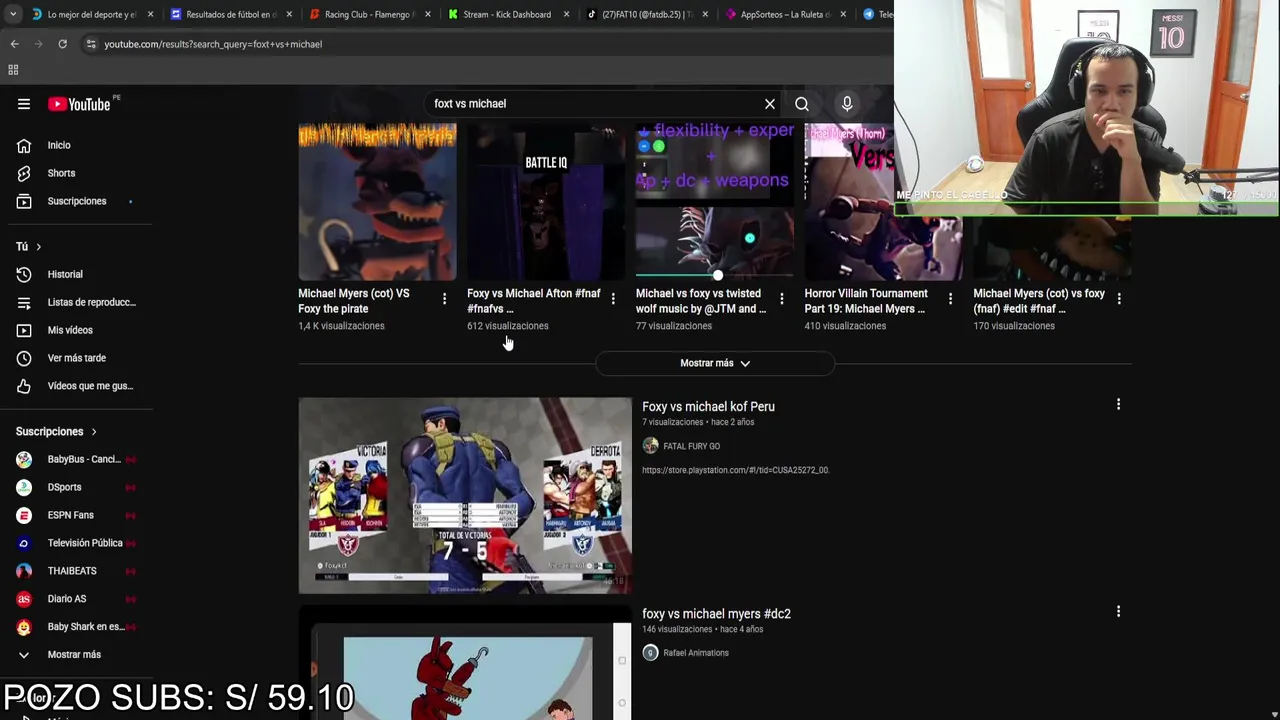Open options for Foxy vs Michael Afton short
1280x720 pixels.
pyautogui.click(x=613, y=298)
